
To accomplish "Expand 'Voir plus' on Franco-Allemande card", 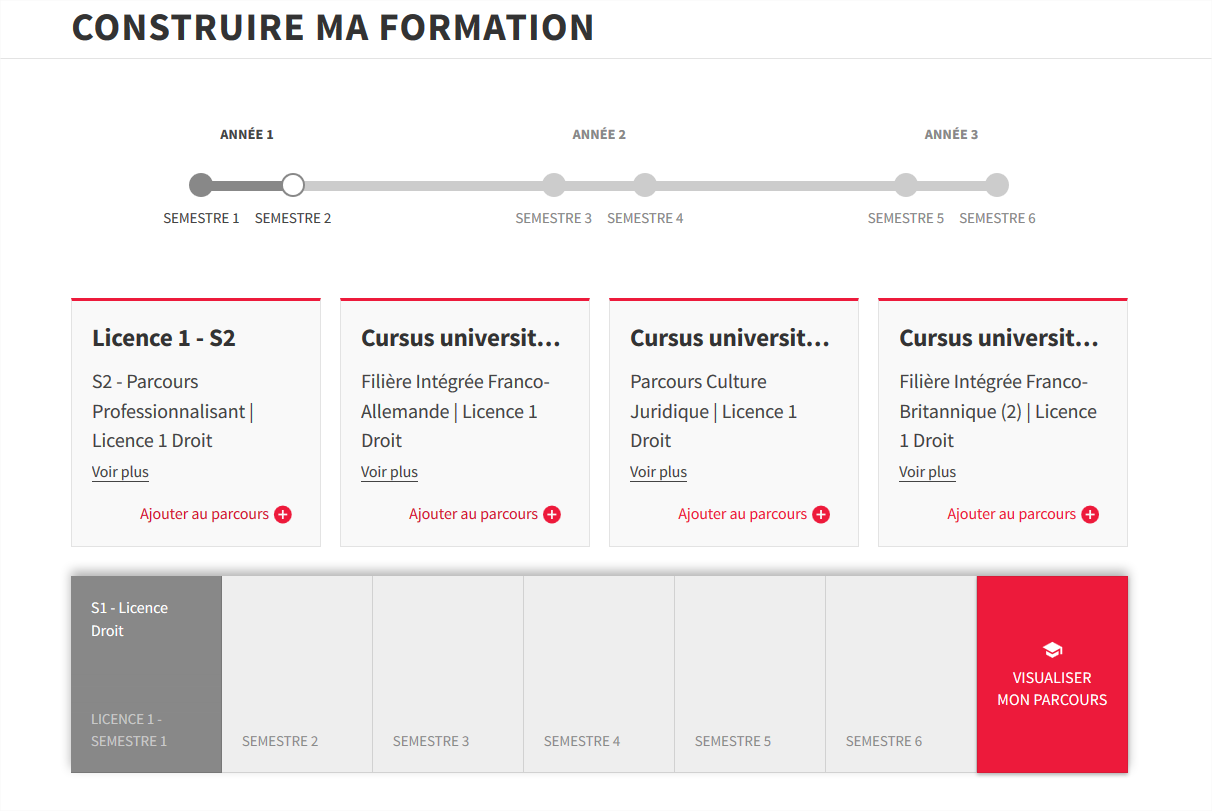I will click(389, 472).
